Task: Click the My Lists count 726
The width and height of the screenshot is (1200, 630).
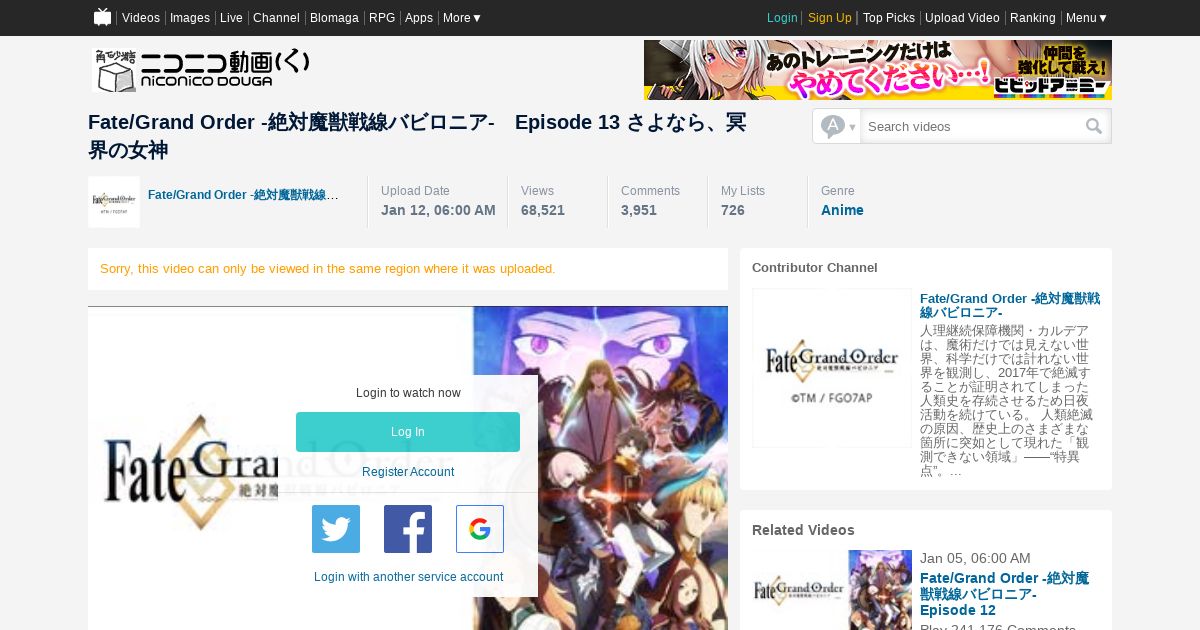Action: (x=733, y=210)
